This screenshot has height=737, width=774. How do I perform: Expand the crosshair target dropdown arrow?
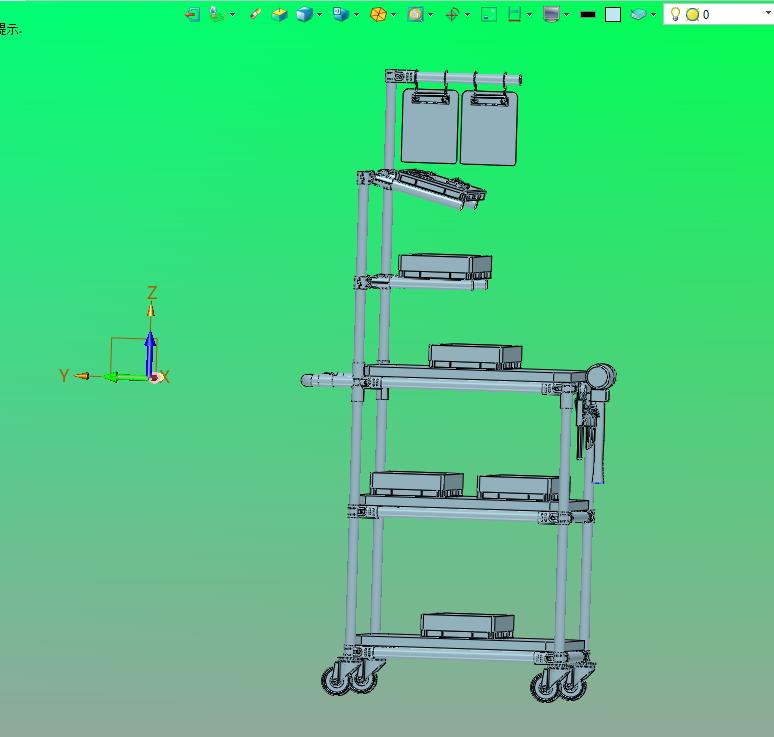point(467,15)
